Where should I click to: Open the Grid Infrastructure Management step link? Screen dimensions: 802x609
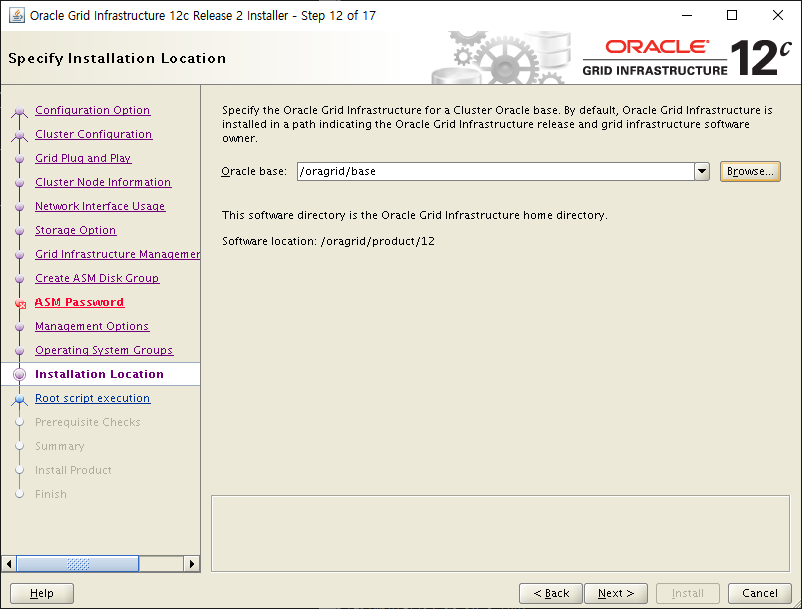coord(117,254)
